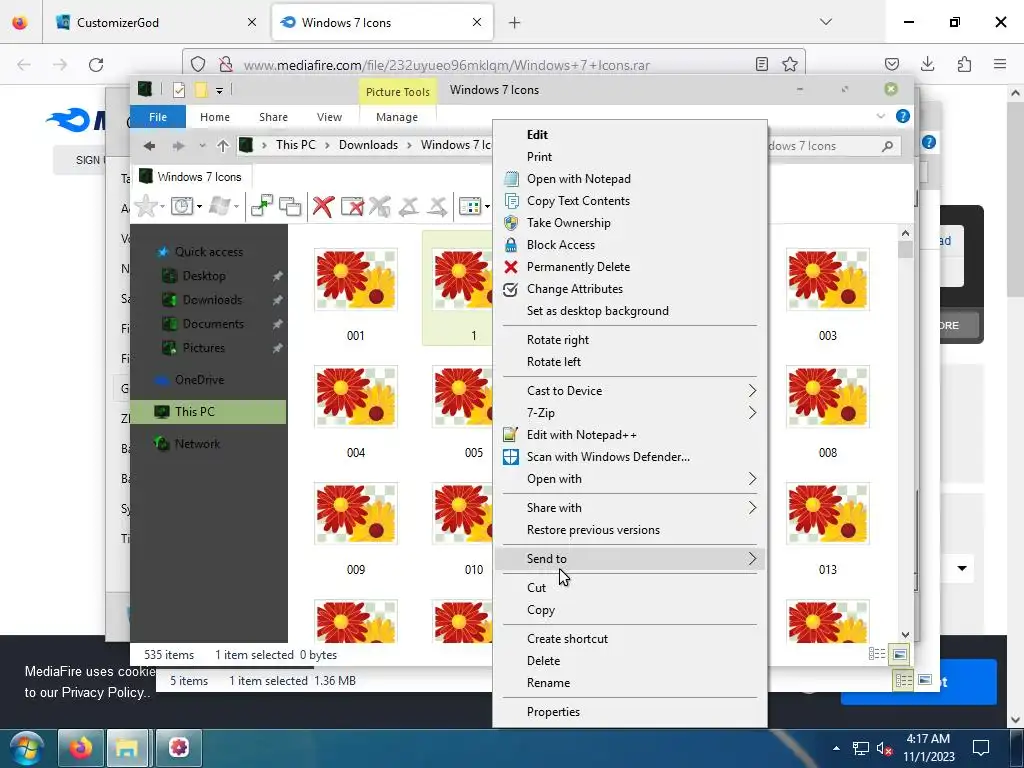This screenshot has width=1024, height=768.
Task: Open the Manage ribbon tab
Action: click(397, 117)
